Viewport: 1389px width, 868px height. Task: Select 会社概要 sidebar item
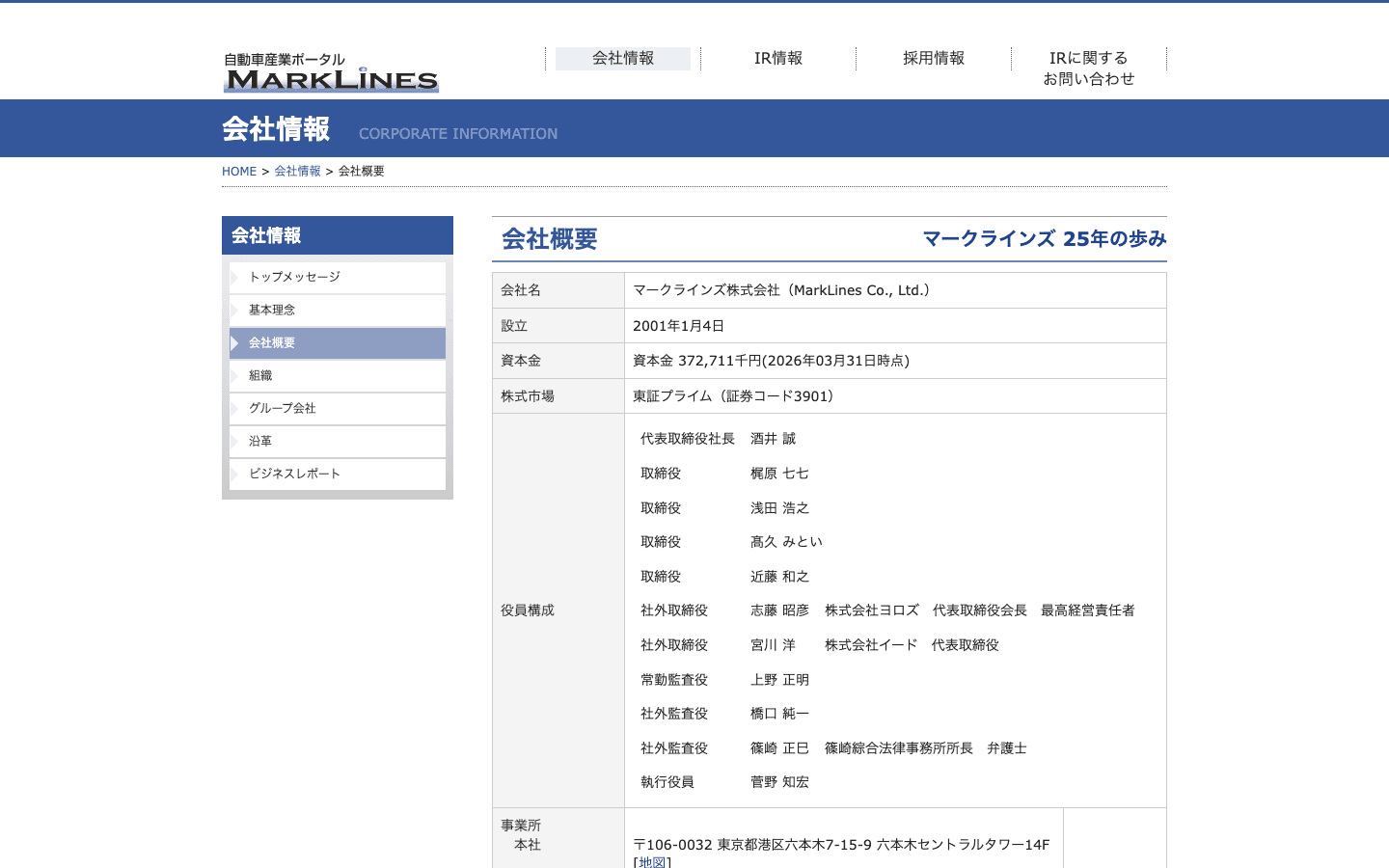click(338, 343)
